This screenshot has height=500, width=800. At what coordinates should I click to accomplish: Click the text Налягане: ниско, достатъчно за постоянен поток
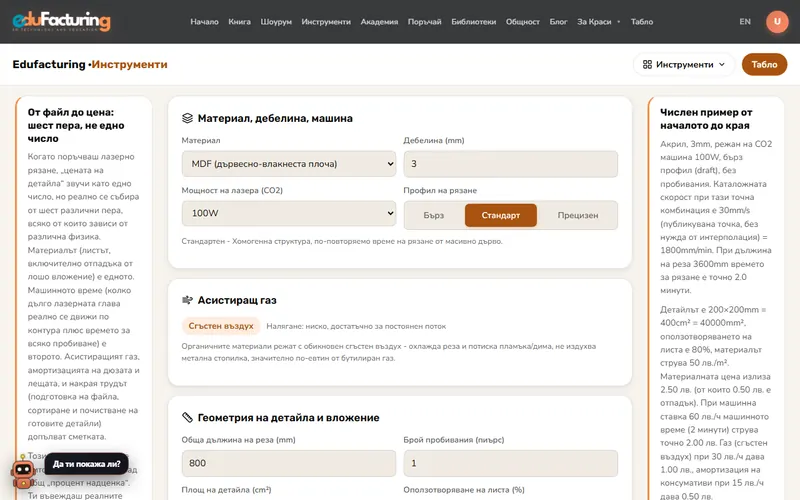pos(356,326)
